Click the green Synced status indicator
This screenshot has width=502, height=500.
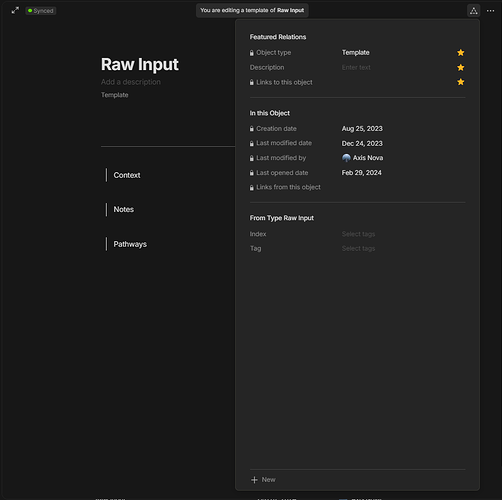41,11
